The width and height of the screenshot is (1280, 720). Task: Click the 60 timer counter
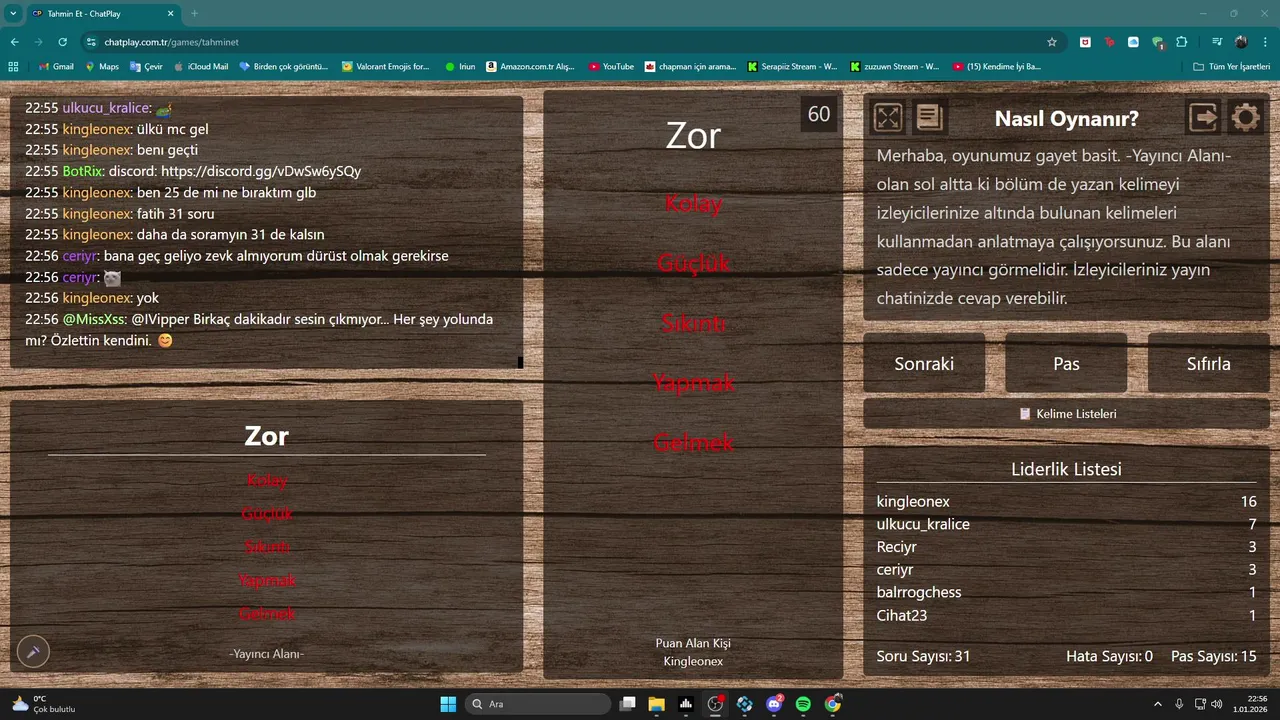pyautogui.click(x=819, y=114)
